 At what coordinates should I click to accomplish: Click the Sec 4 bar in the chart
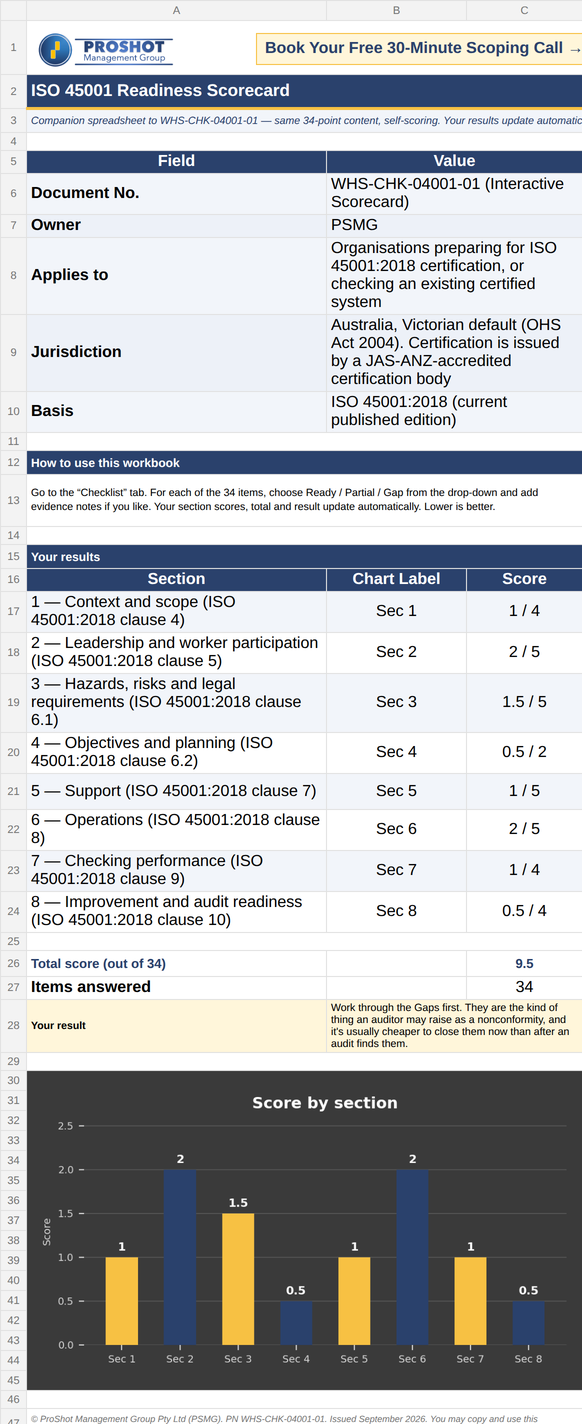click(296, 1323)
